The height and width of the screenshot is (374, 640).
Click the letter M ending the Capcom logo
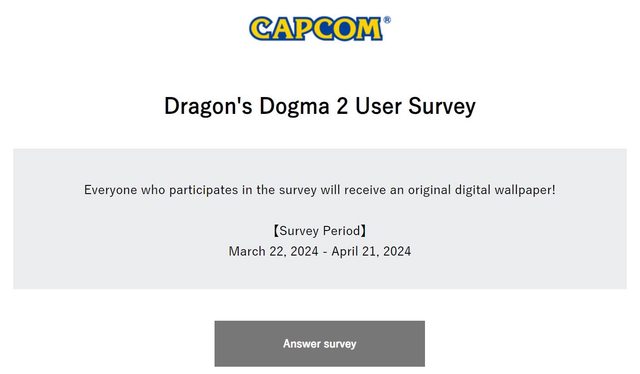coord(368,29)
